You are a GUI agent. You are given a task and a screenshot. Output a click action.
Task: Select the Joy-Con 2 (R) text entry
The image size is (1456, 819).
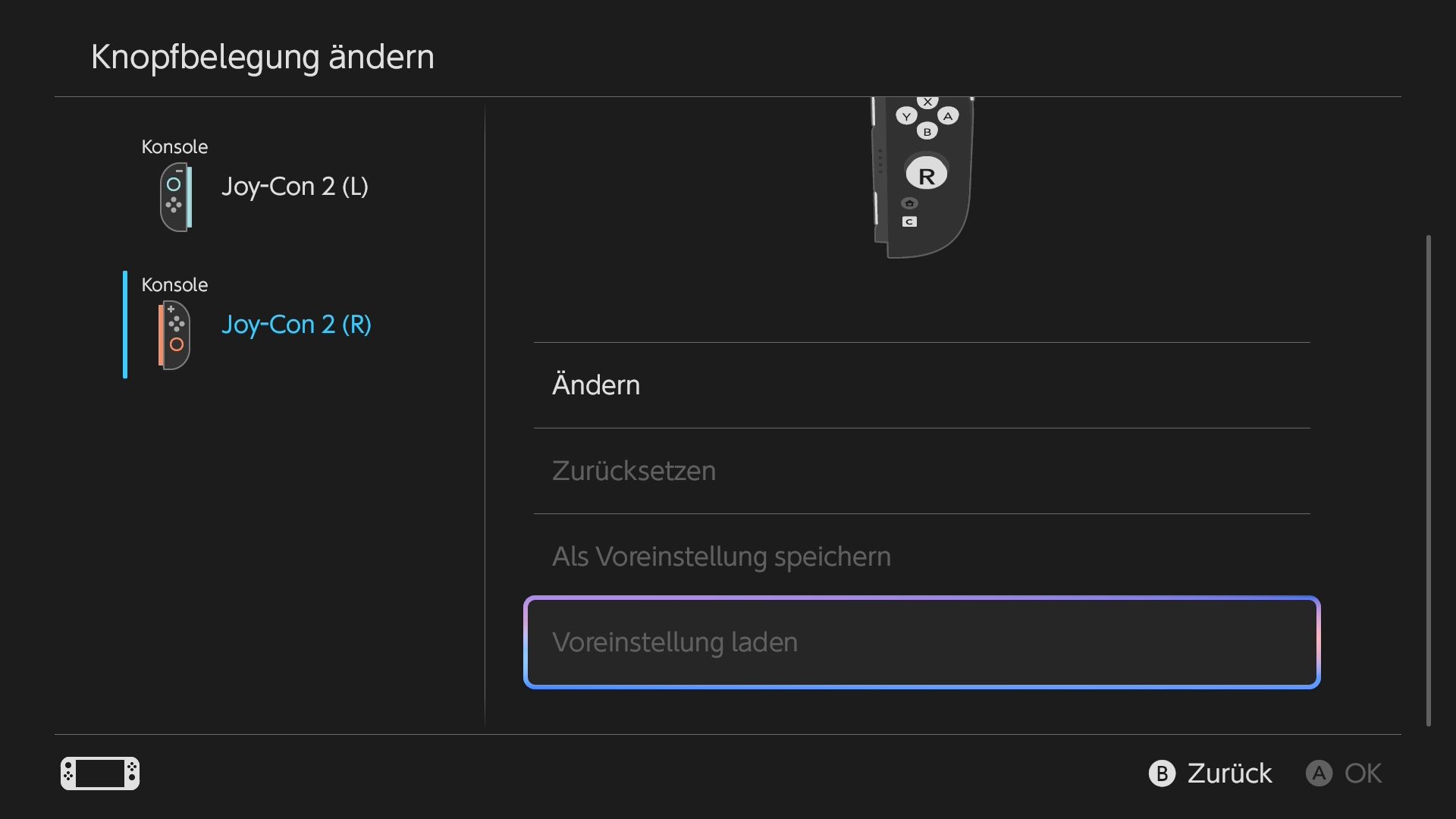297,325
